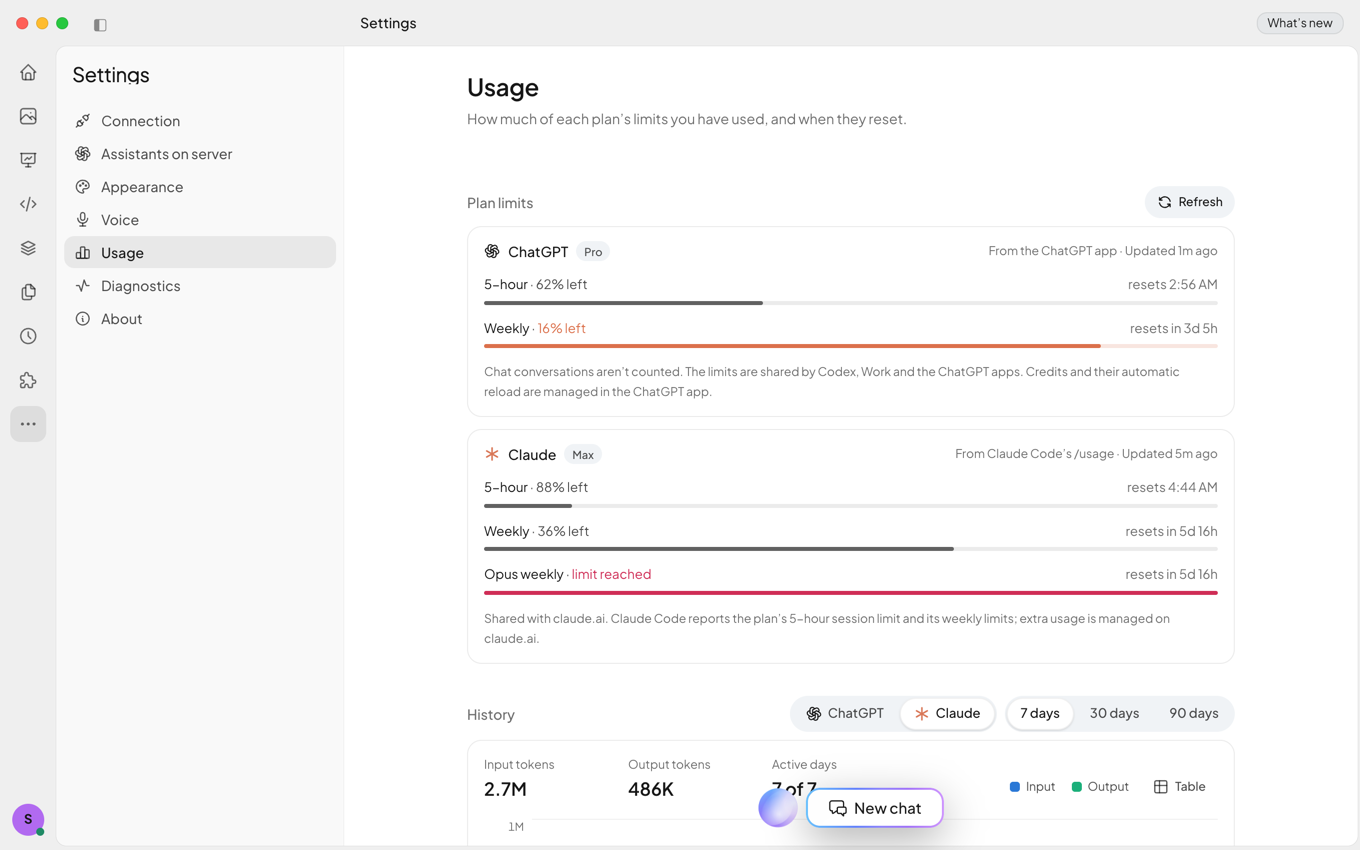The height and width of the screenshot is (850, 1360).
Task: Open the code brackets icon in the left rail
Action: pyautogui.click(x=28, y=204)
